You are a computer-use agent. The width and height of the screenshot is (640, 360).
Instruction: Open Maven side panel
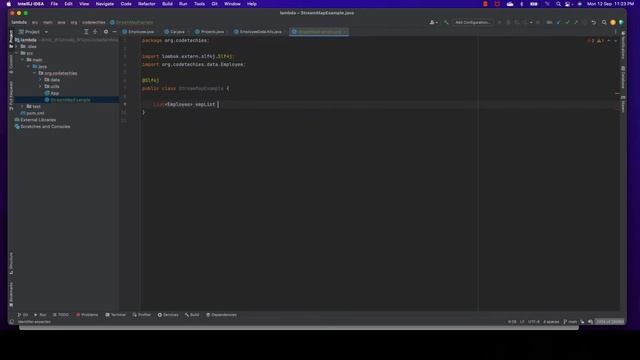623,104
